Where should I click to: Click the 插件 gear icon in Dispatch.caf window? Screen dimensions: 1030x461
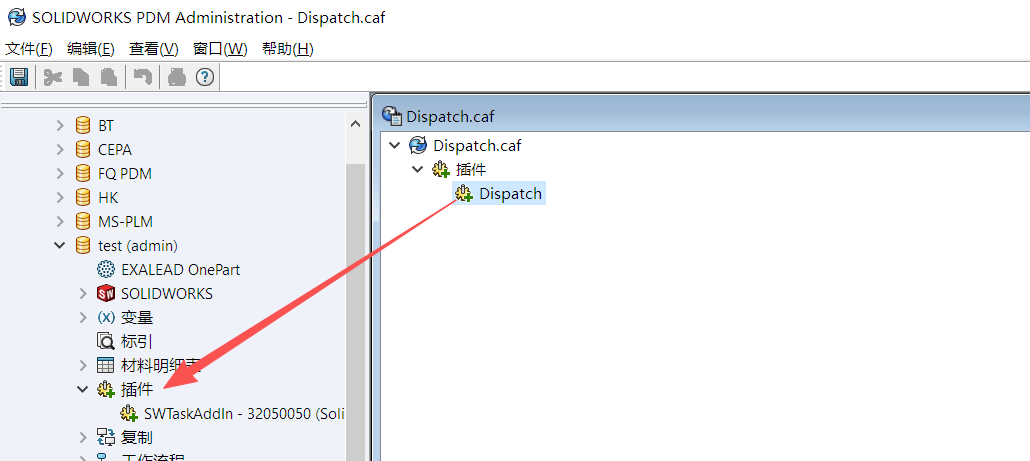pyautogui.click(x=441, y=169)
